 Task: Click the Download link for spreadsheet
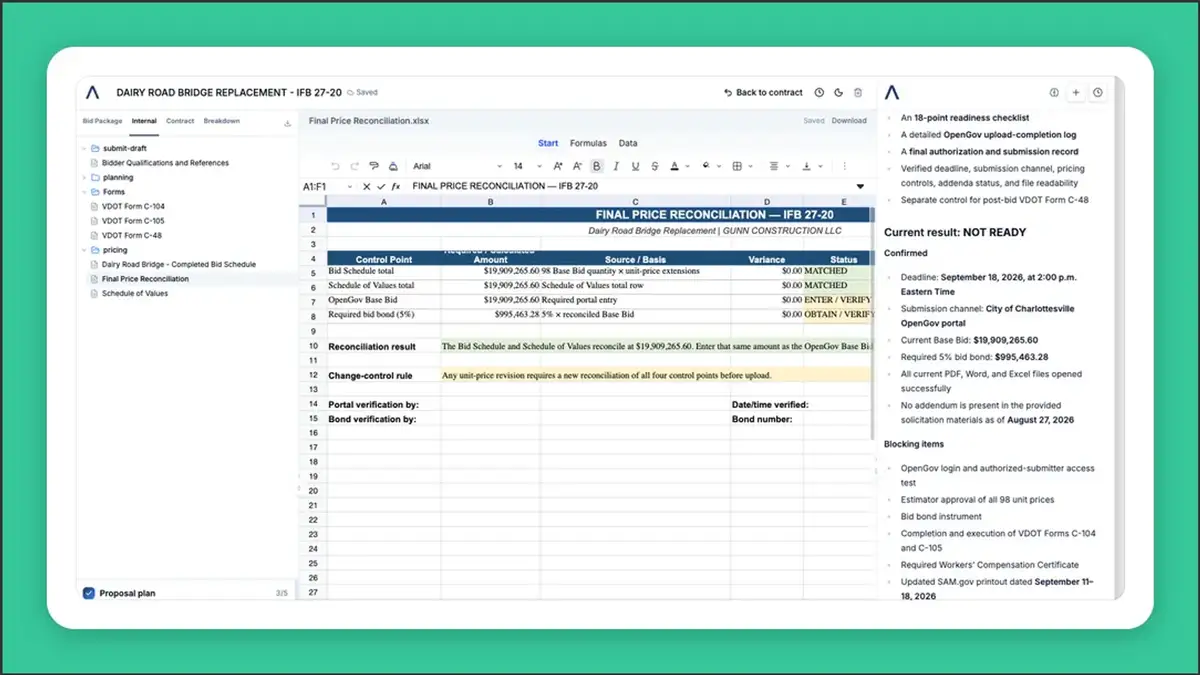pyautogui.click(x=849, y=121)
